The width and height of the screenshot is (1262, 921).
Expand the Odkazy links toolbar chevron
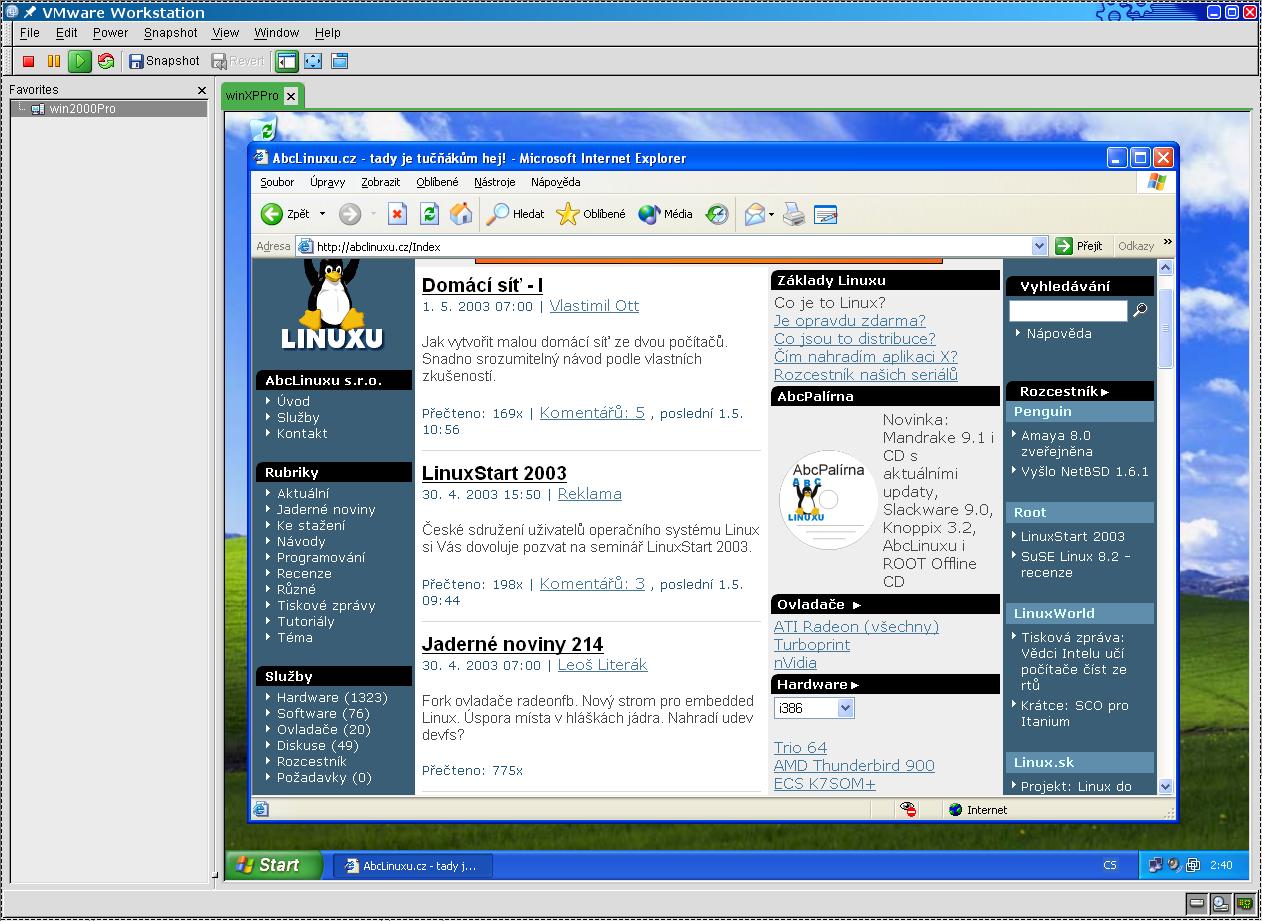point(1167,242)
